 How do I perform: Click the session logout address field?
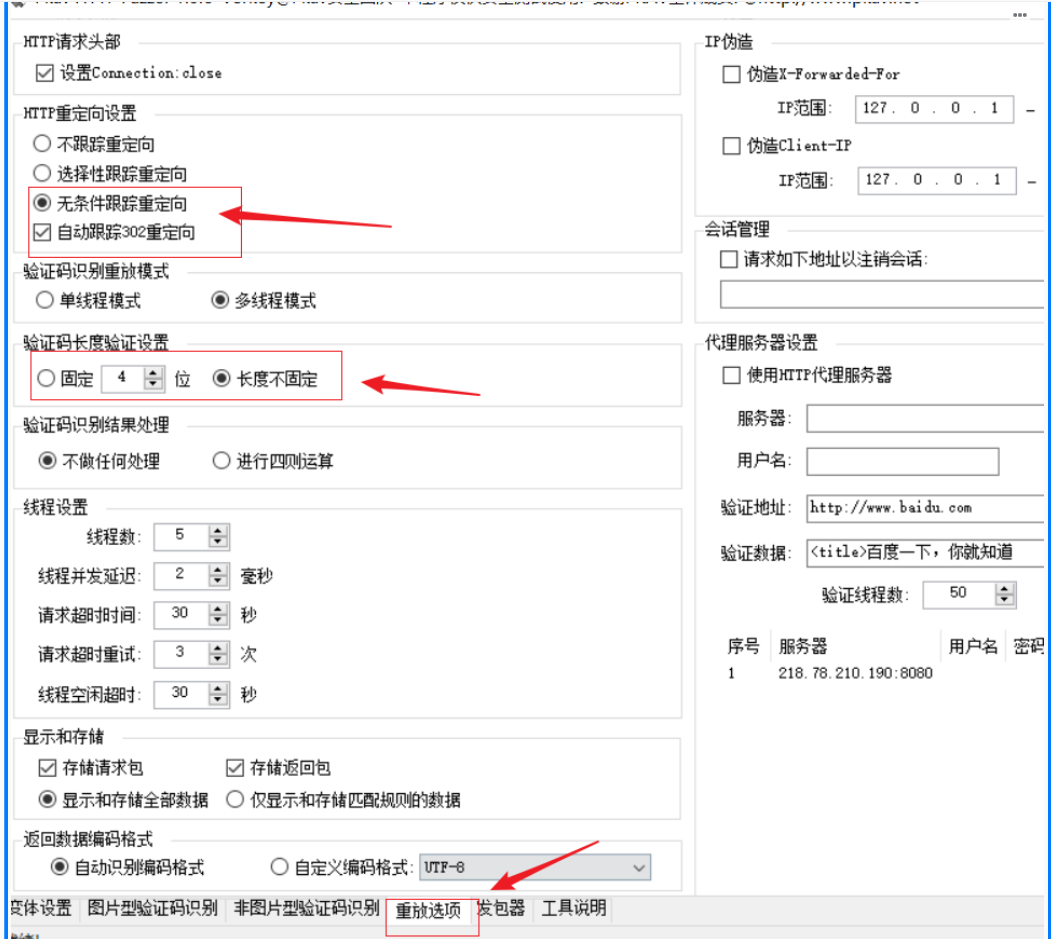coord(882,295)
